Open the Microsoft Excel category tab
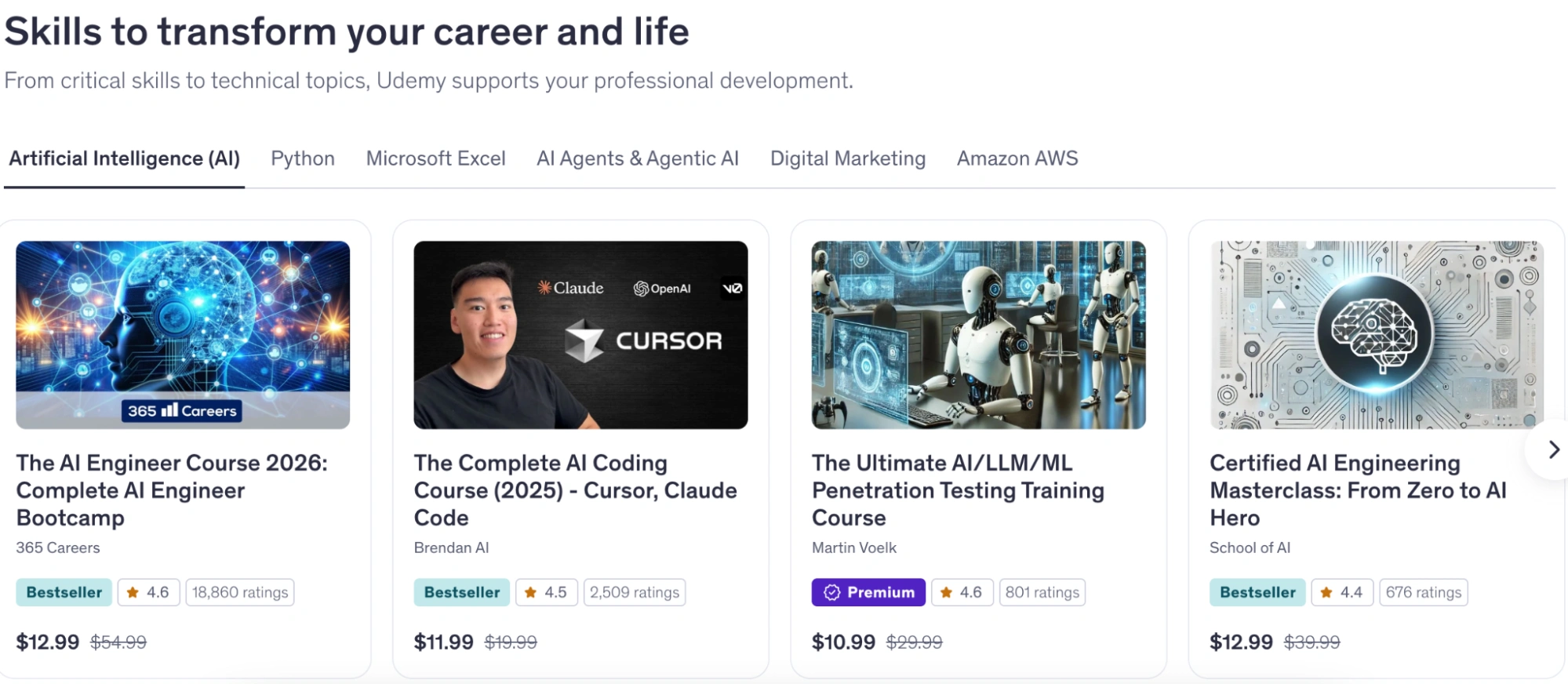Viewport: 1568px width, 684px height. point(435,158)
